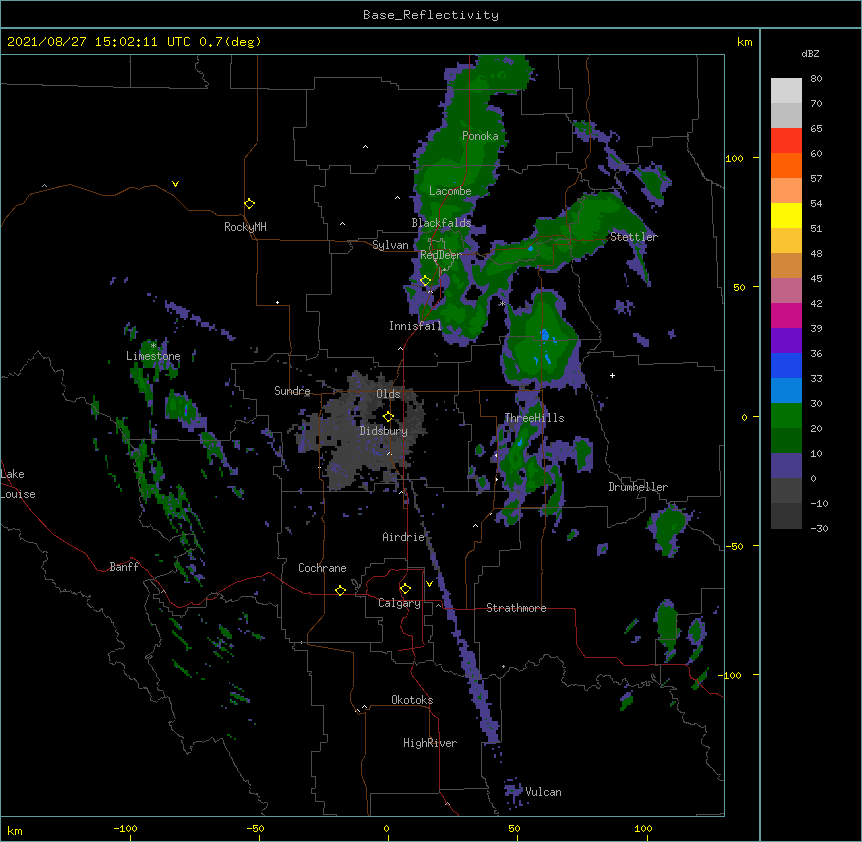Click the Olds city label
Screen dimensions: 862x842
coord(388,394)
